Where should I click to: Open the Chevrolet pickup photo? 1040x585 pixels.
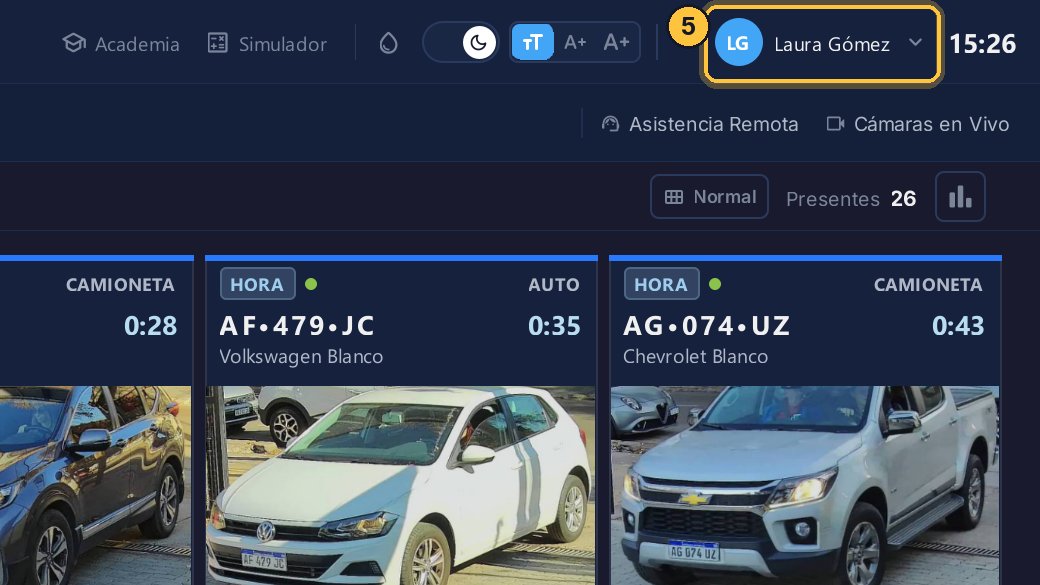pyautogui.click(x=805, y=486)
